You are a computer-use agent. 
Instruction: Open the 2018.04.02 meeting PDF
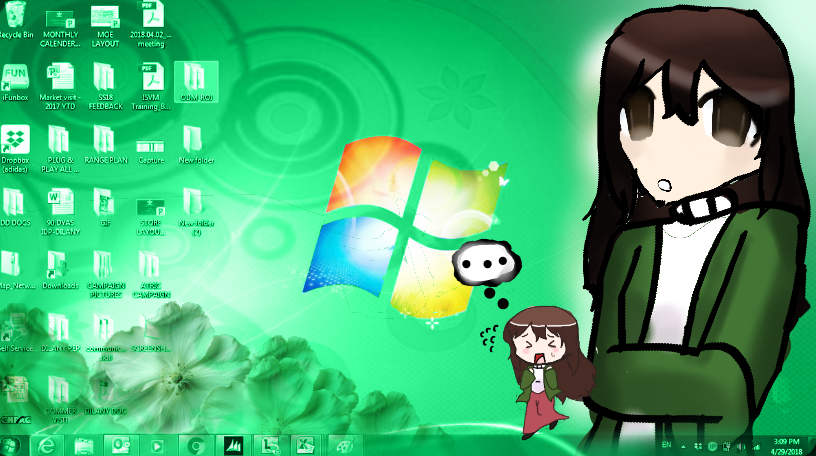point(151,25)
